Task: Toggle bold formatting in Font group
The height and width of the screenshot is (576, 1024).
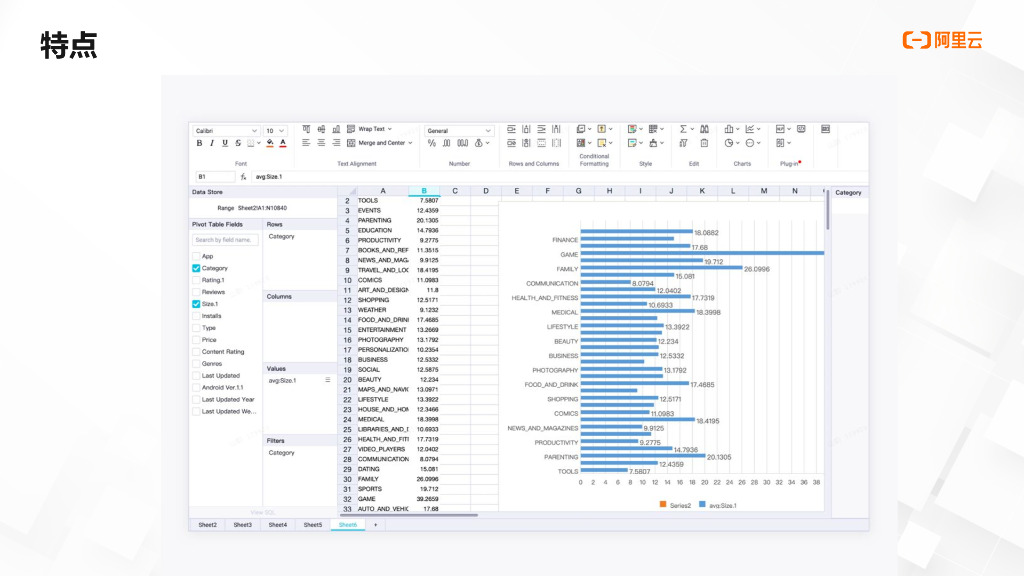Action: click(x=199, y=143)
